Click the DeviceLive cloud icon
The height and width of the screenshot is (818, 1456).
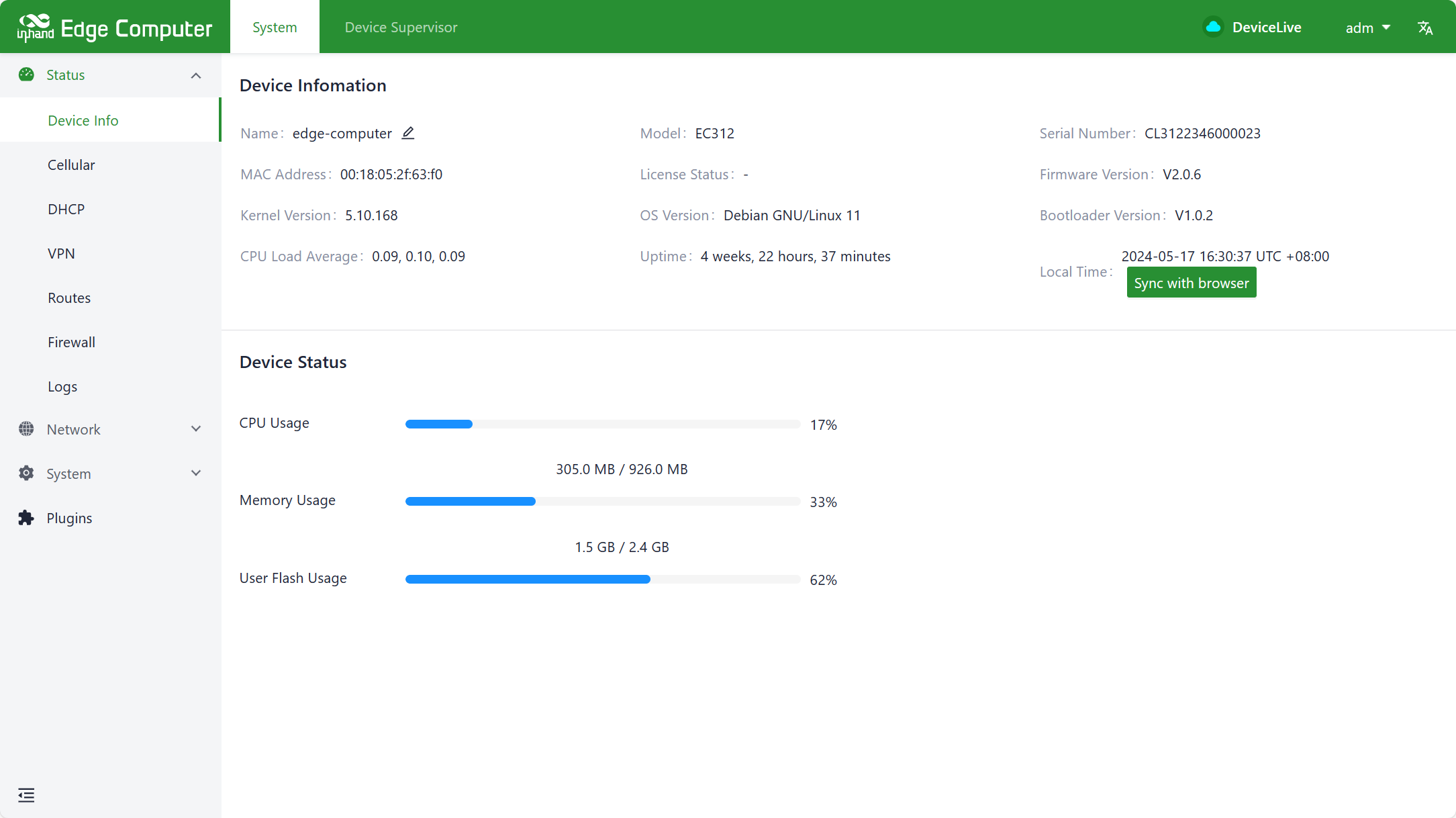click(x=1213, y=27)
